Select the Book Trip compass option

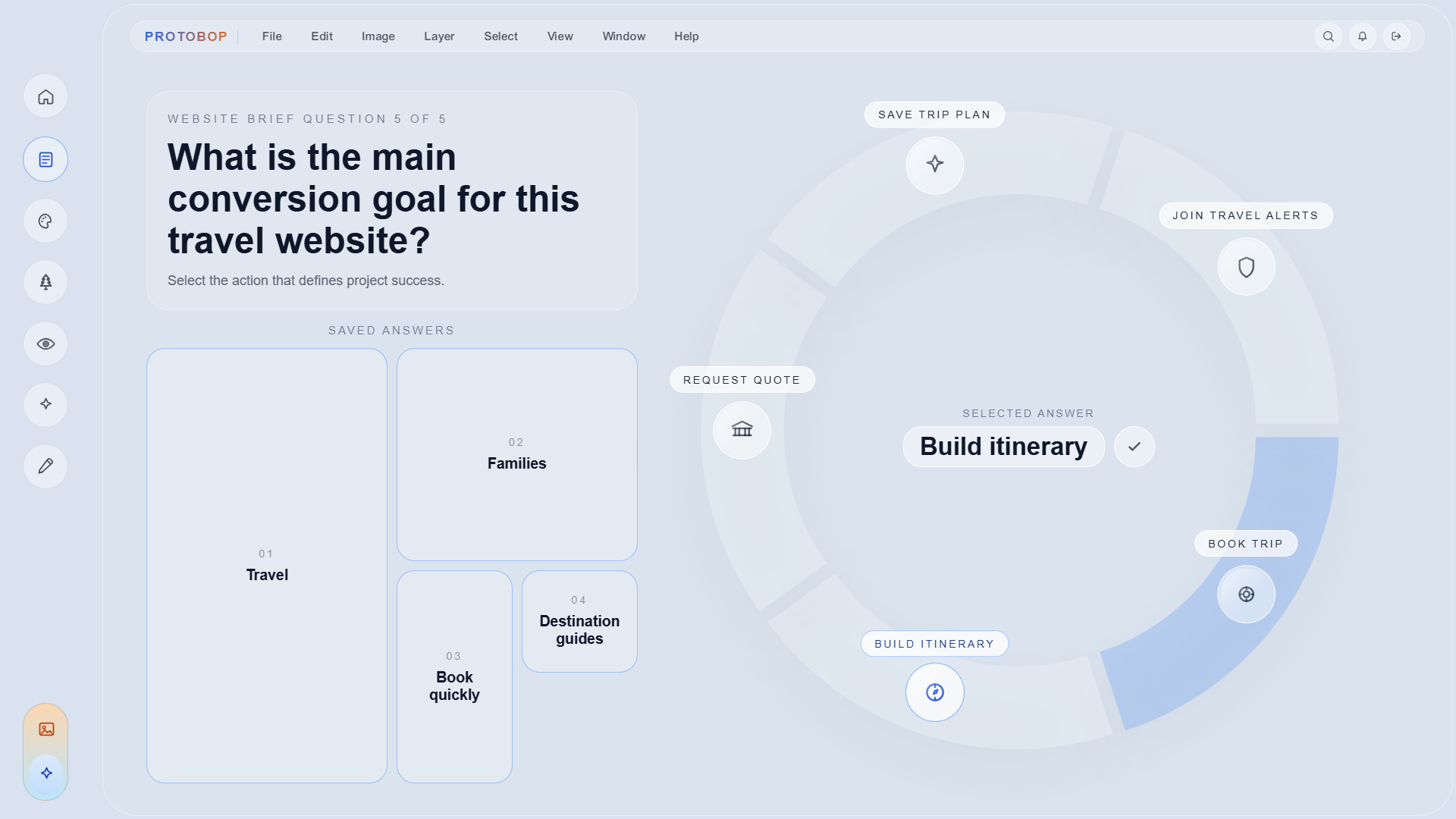click(1246, 595)
